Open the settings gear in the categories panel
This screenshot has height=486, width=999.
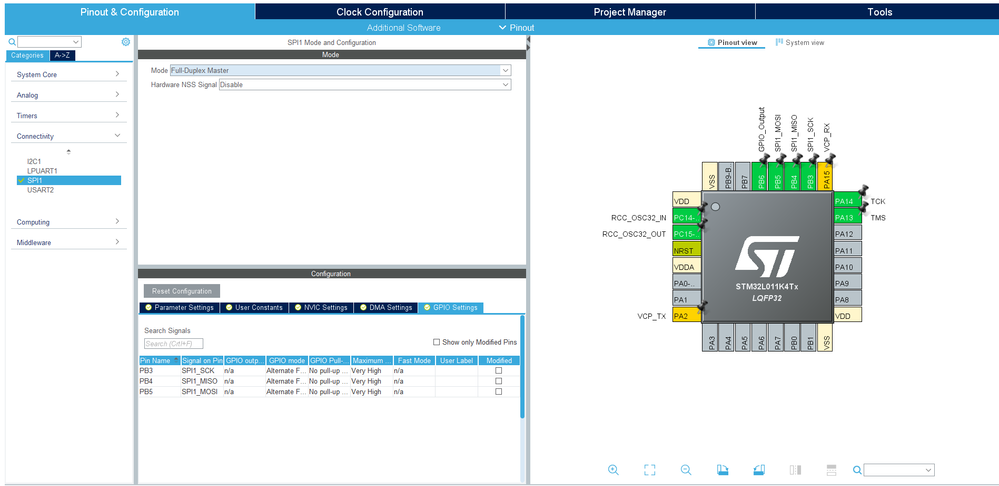click(x=126, y=41)
